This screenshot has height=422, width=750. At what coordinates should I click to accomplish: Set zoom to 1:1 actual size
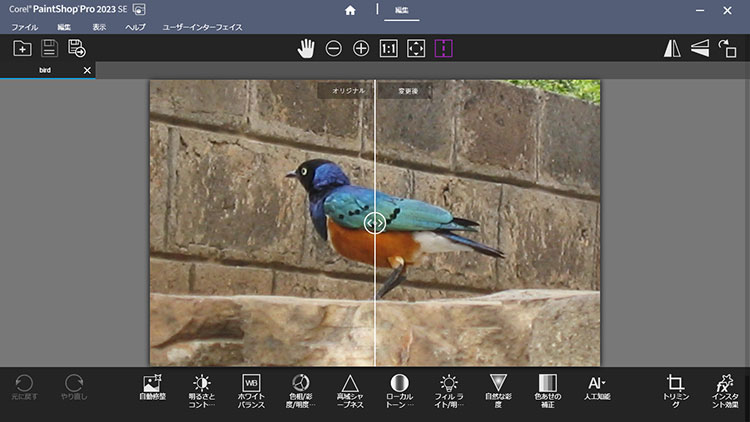coord(389,48)
